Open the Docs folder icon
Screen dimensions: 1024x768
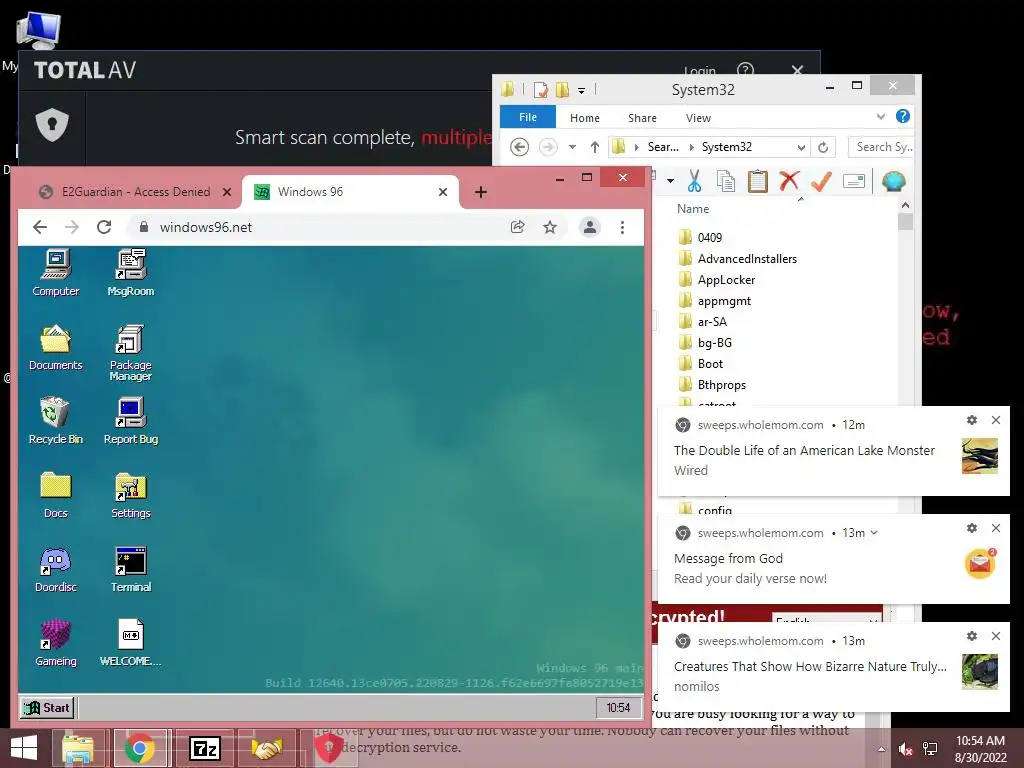[x=56, y=495]
